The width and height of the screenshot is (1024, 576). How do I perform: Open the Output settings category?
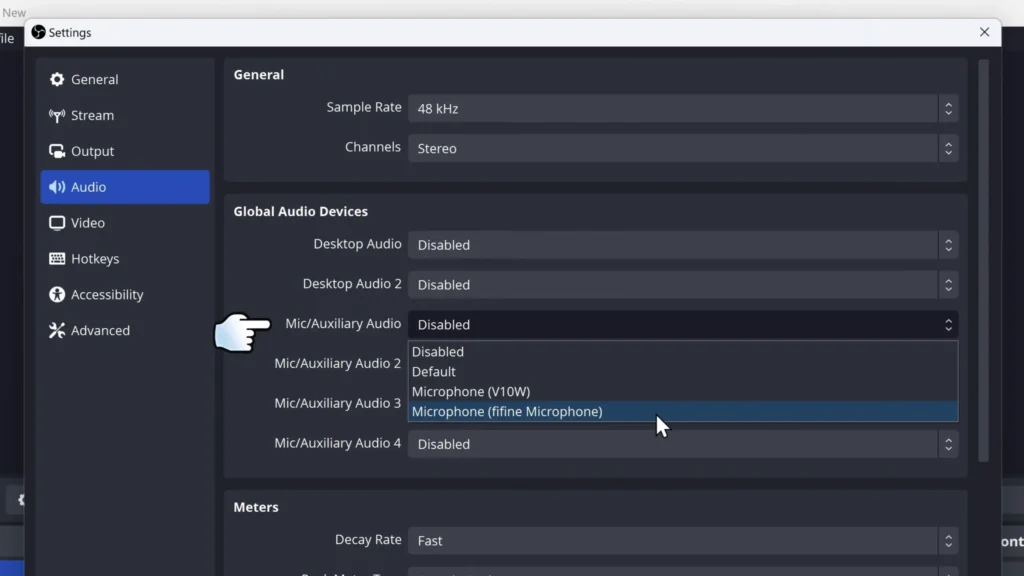point(125,152)
